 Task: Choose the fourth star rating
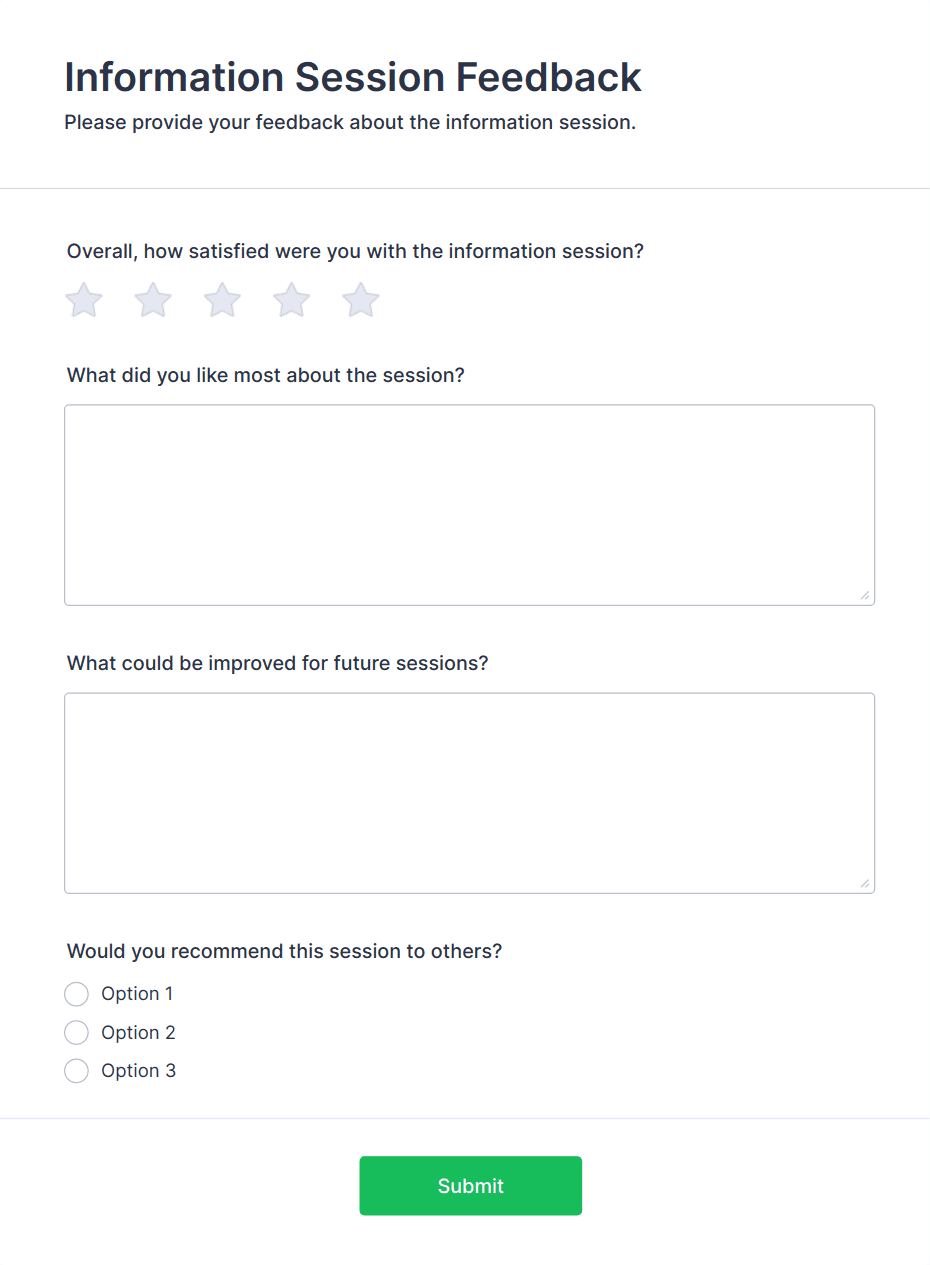291,300
